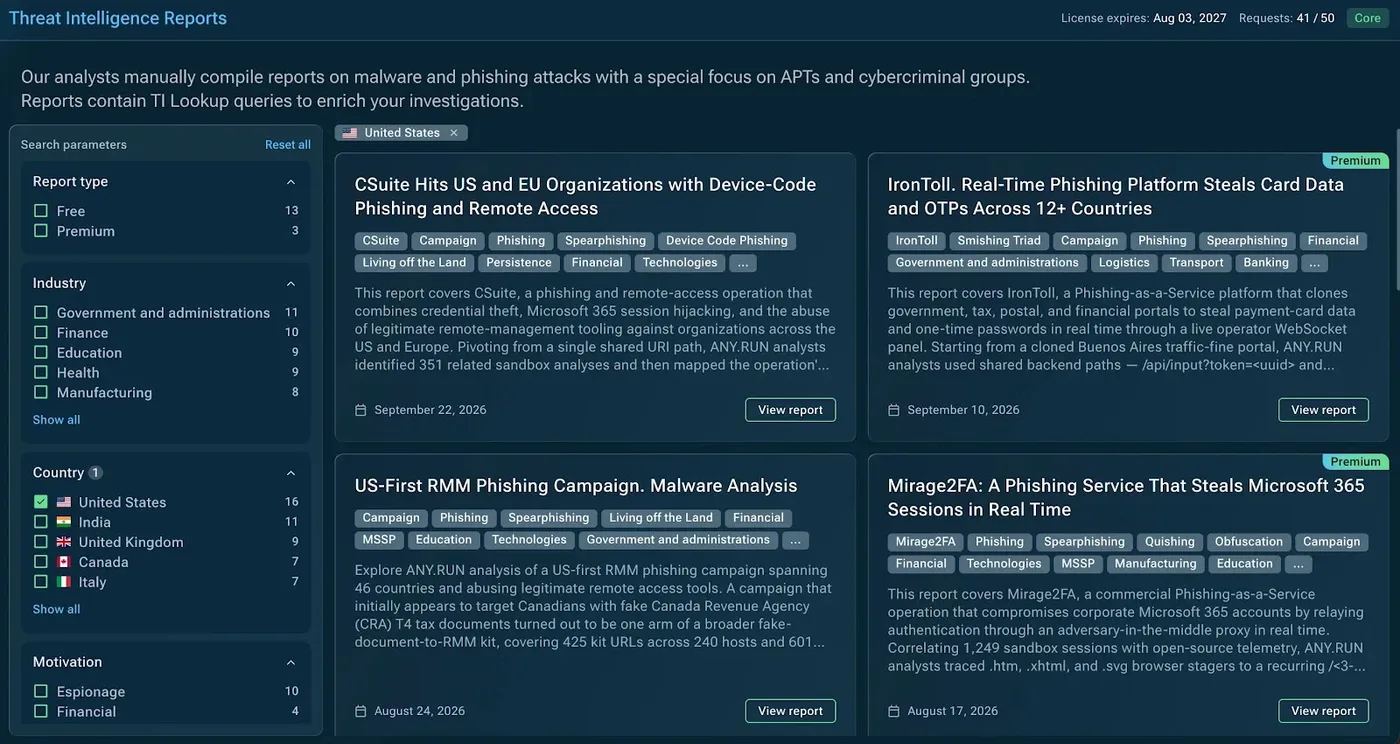Screen dimensions: 1400x744
Task: Click the Core license badge
Action: [1367, 18]
